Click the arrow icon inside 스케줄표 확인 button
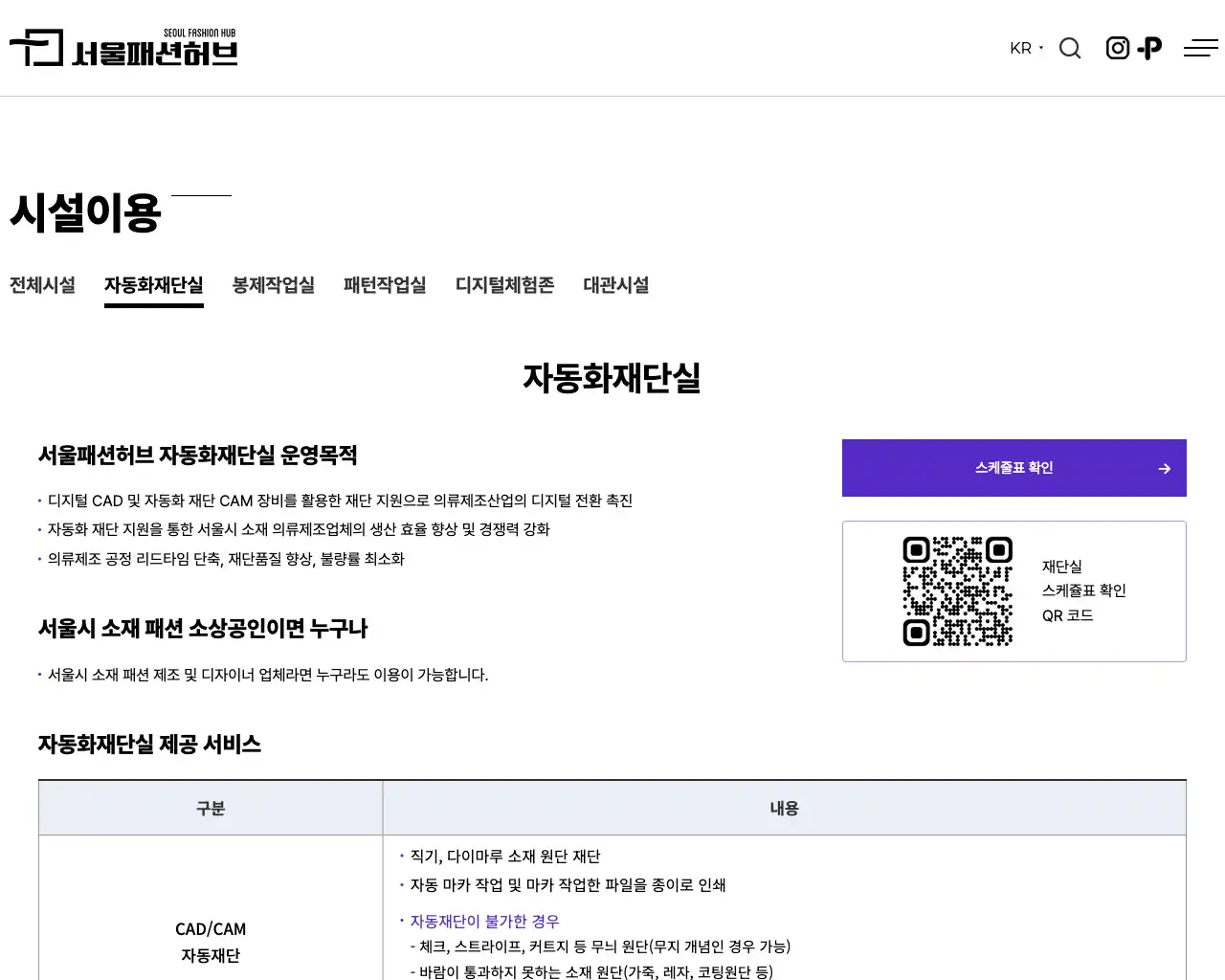Viewport: 1225px width, 980px height. pos(1164,468)
